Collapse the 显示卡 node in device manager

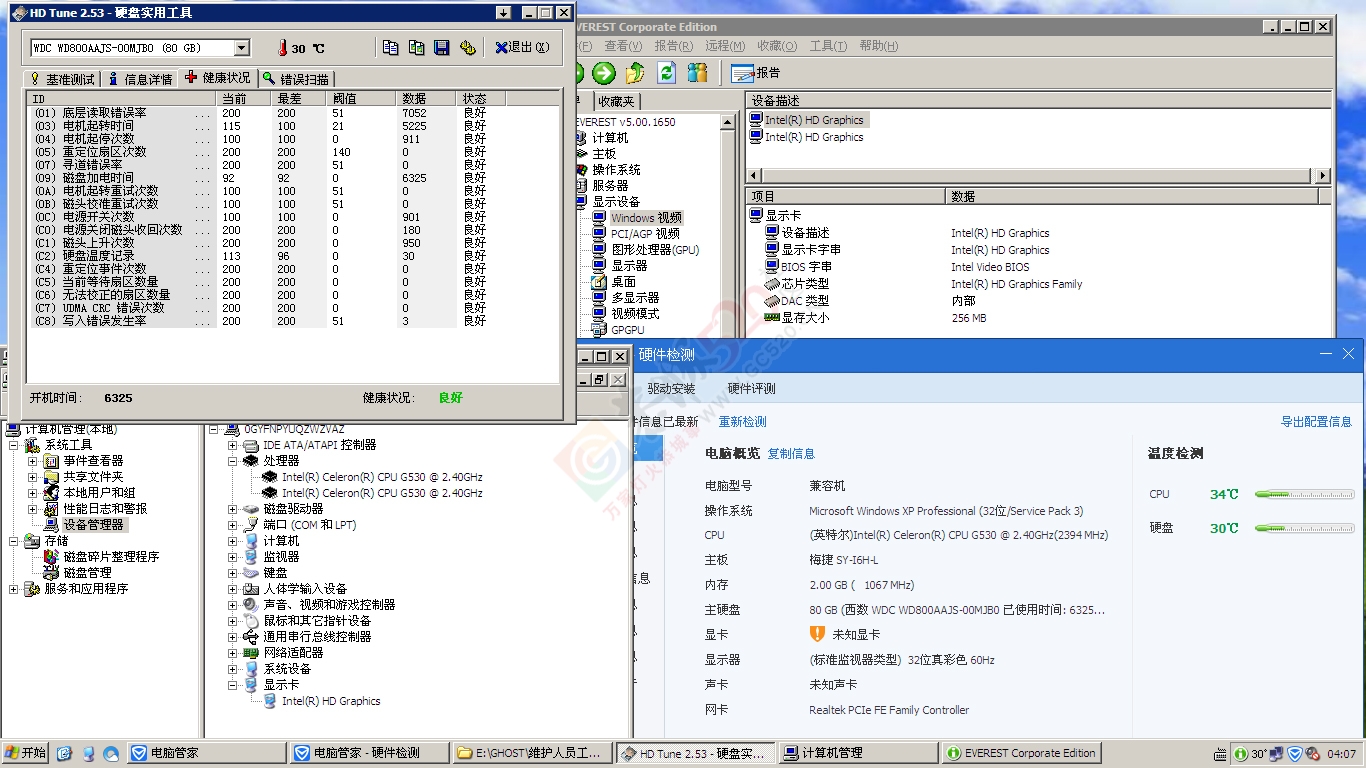(x=233, y=685)
